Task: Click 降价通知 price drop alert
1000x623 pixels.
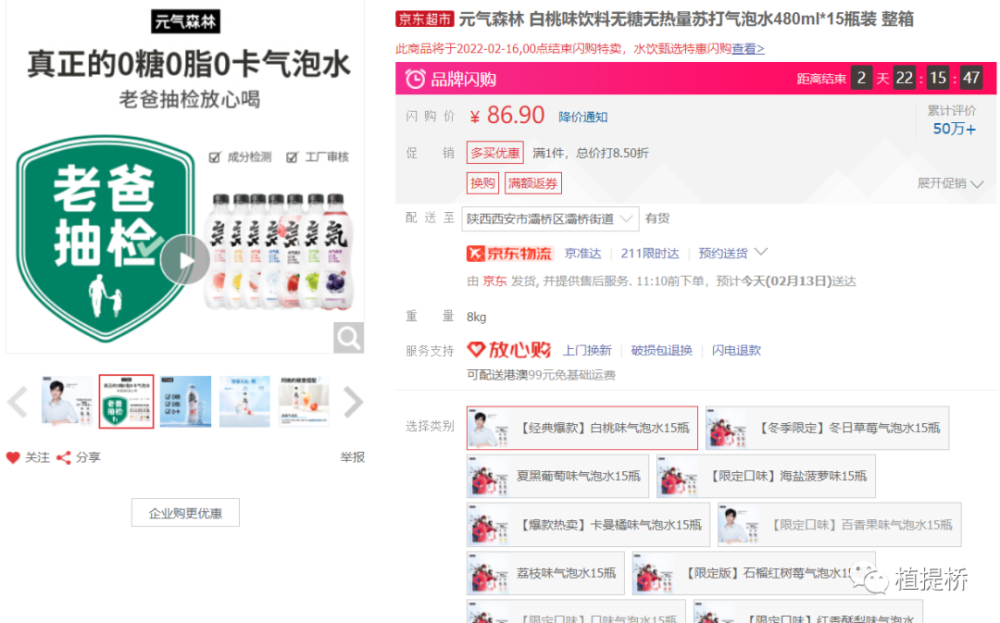Action: 583,117
